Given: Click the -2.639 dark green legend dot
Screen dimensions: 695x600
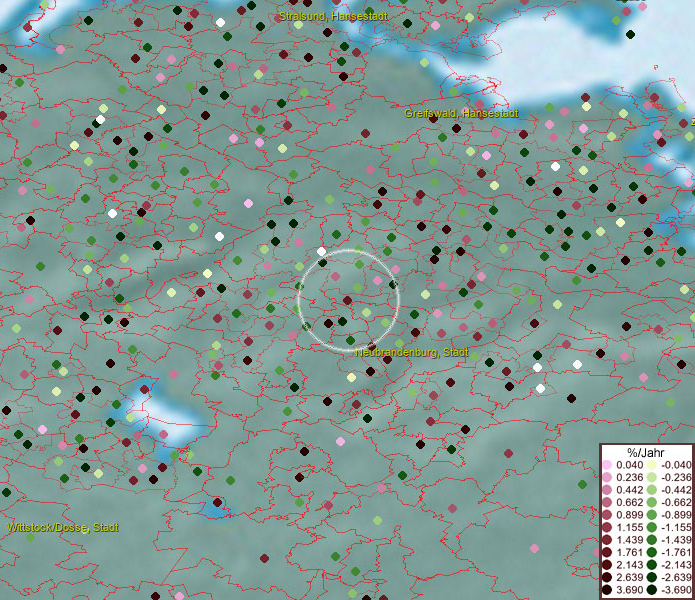Looking at the screenshot, I should [x=652, y=577].
